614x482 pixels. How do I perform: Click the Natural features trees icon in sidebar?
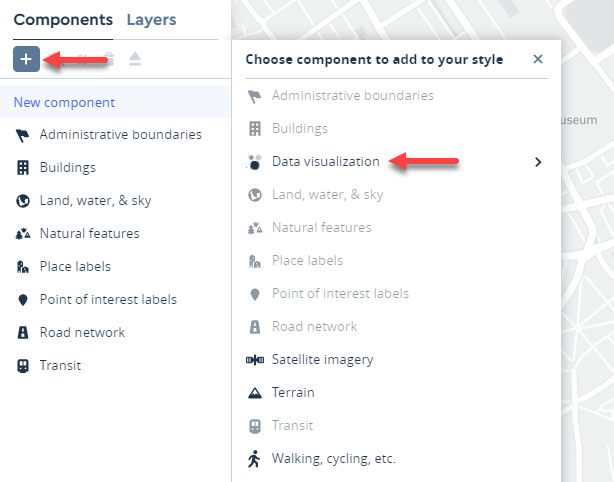coord(22,234)
